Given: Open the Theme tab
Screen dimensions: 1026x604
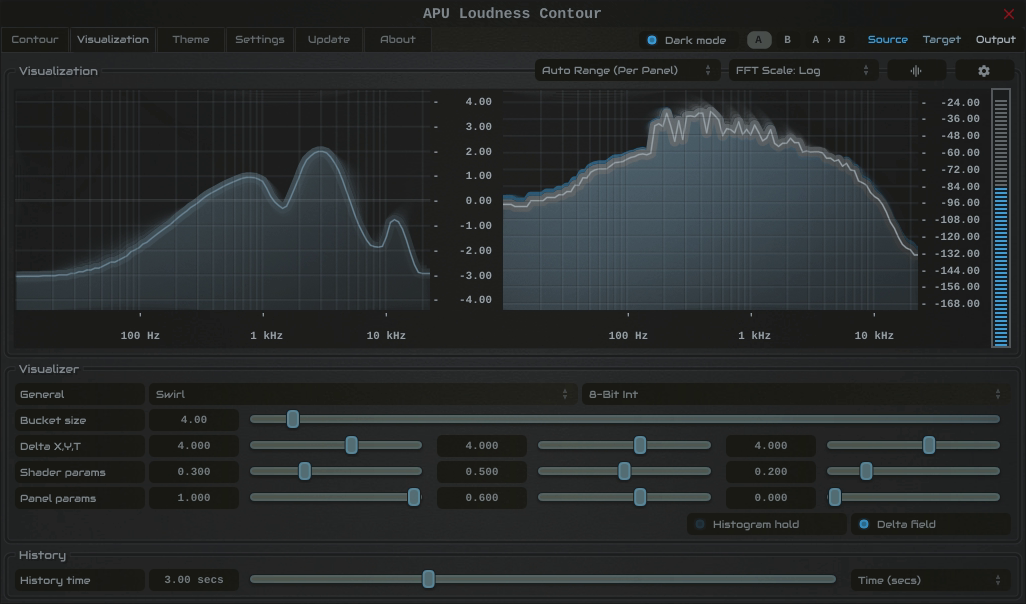Looking at the screenshot, I should [x=190, y=39].
